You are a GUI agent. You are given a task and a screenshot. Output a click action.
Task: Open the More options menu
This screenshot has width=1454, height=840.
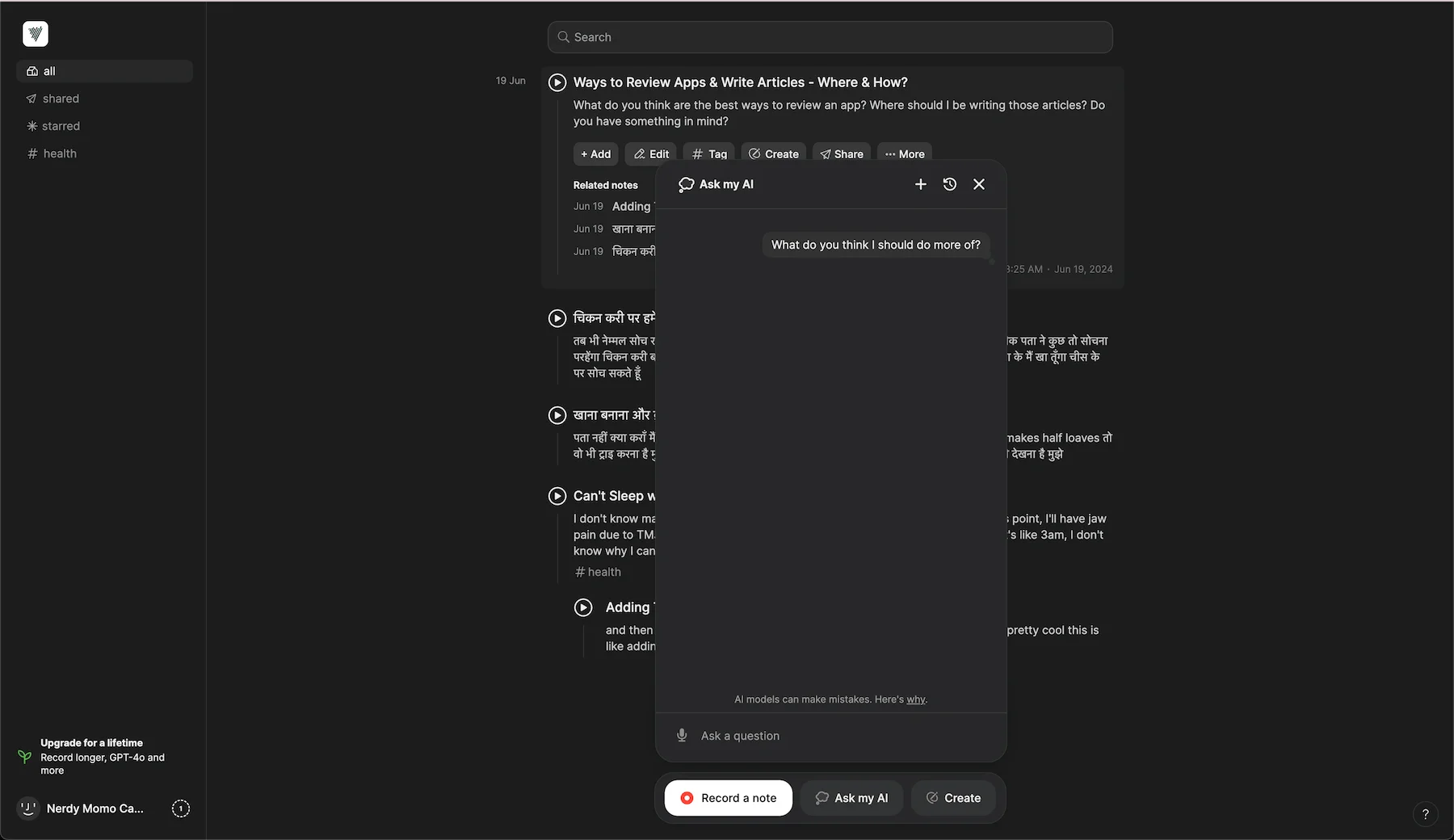pyautogui.click(x=904, y=153)
